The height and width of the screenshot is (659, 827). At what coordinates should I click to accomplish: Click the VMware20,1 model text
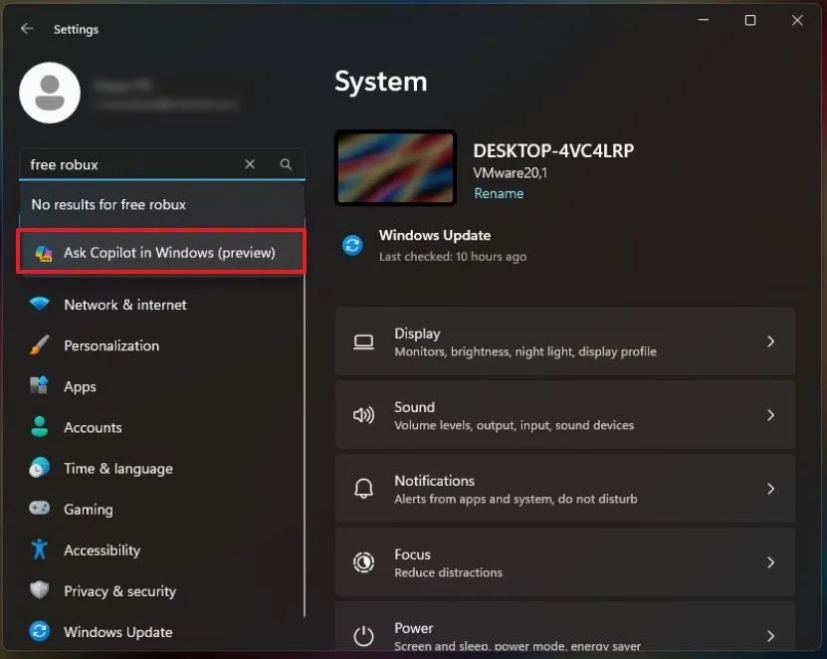(x=510, y=173)
